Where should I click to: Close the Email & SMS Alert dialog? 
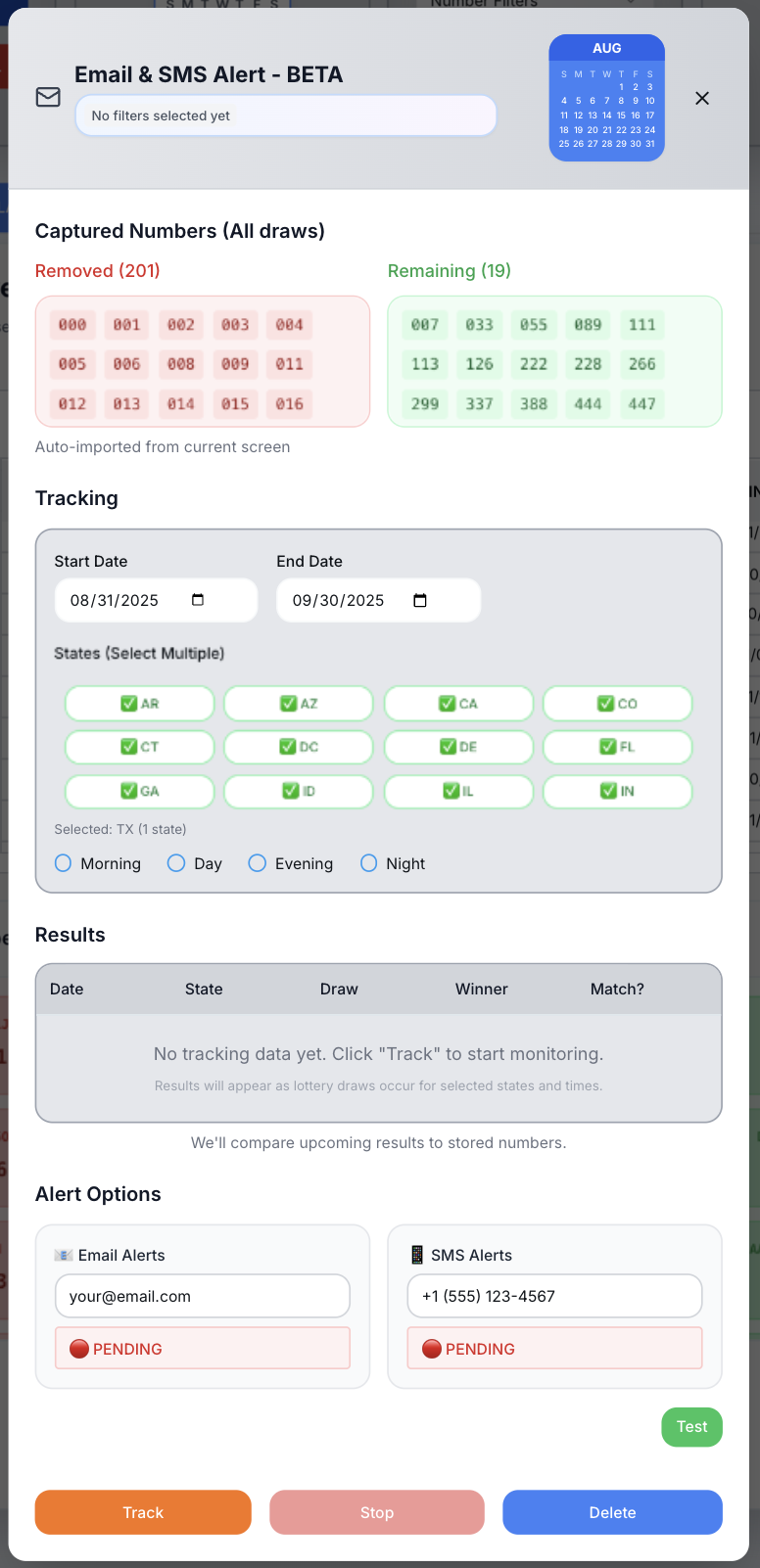(702, 98)
